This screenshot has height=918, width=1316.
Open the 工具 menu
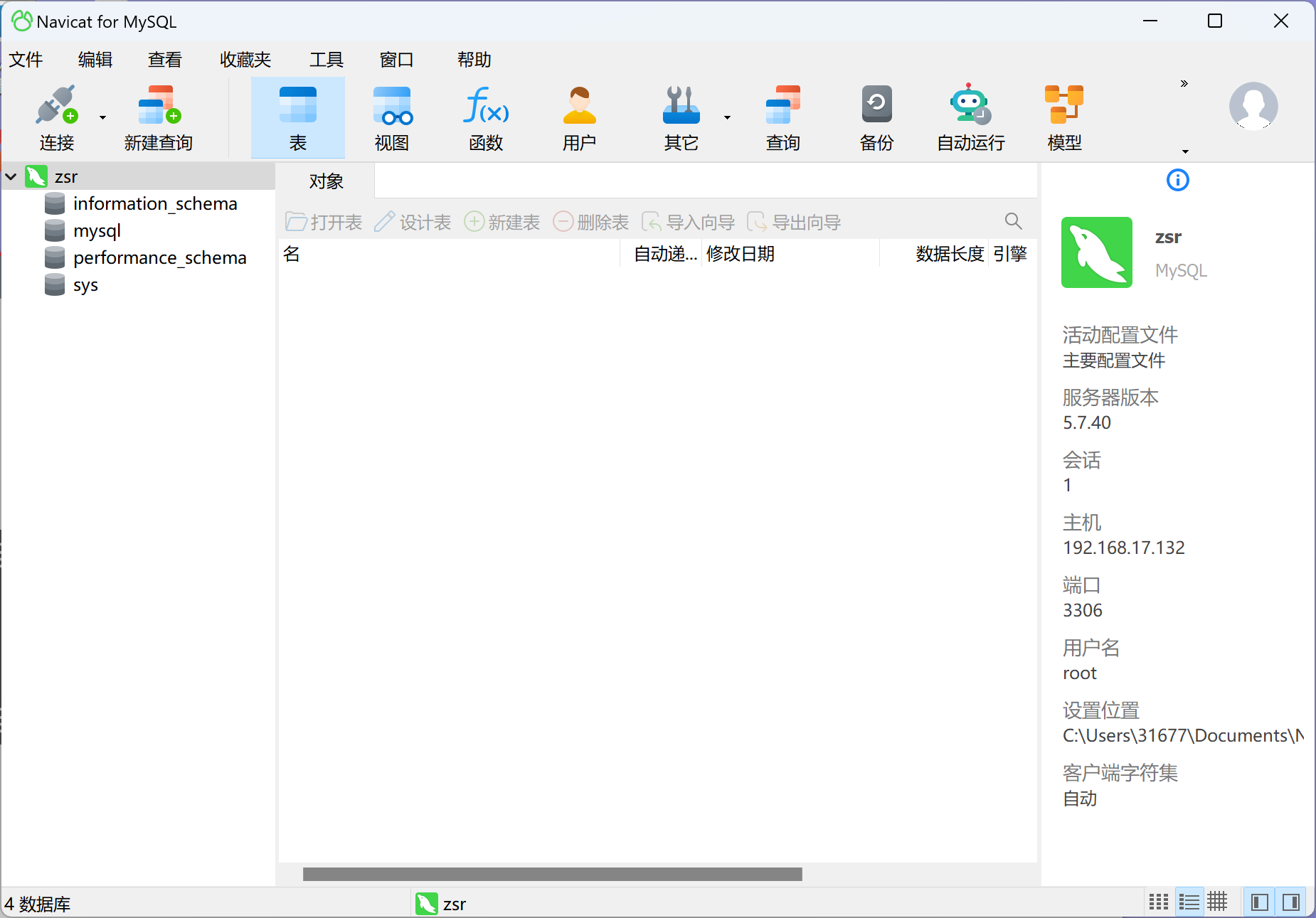tap(327, 60)
